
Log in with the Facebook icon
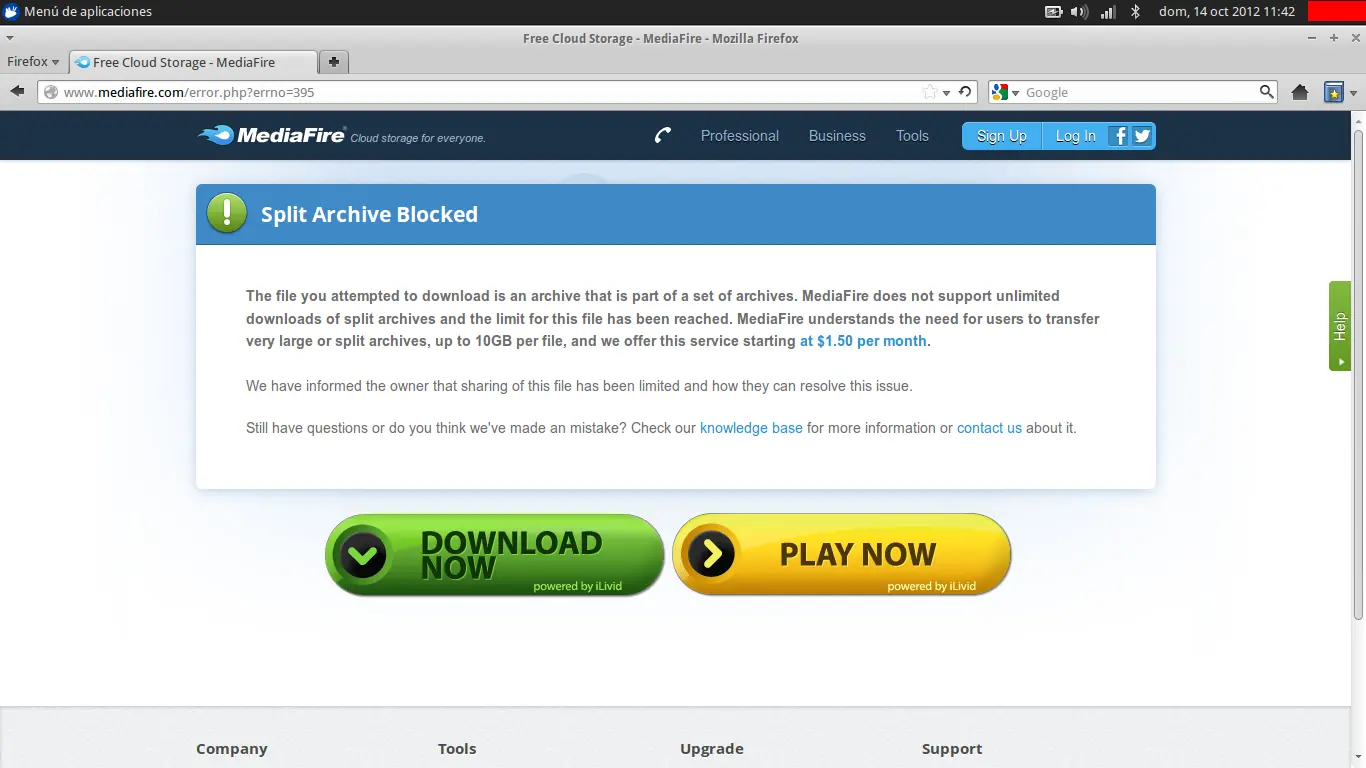click(1120, 136)
